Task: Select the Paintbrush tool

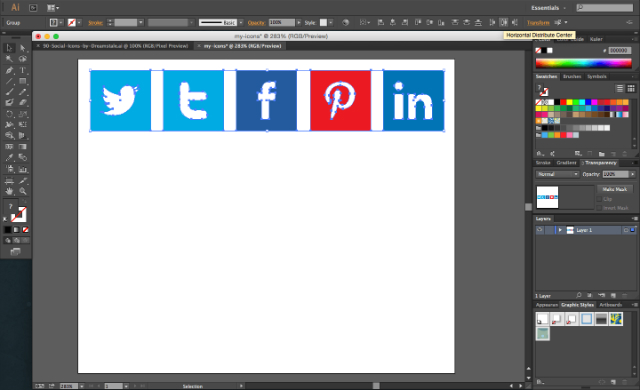Action: [9, 92]
